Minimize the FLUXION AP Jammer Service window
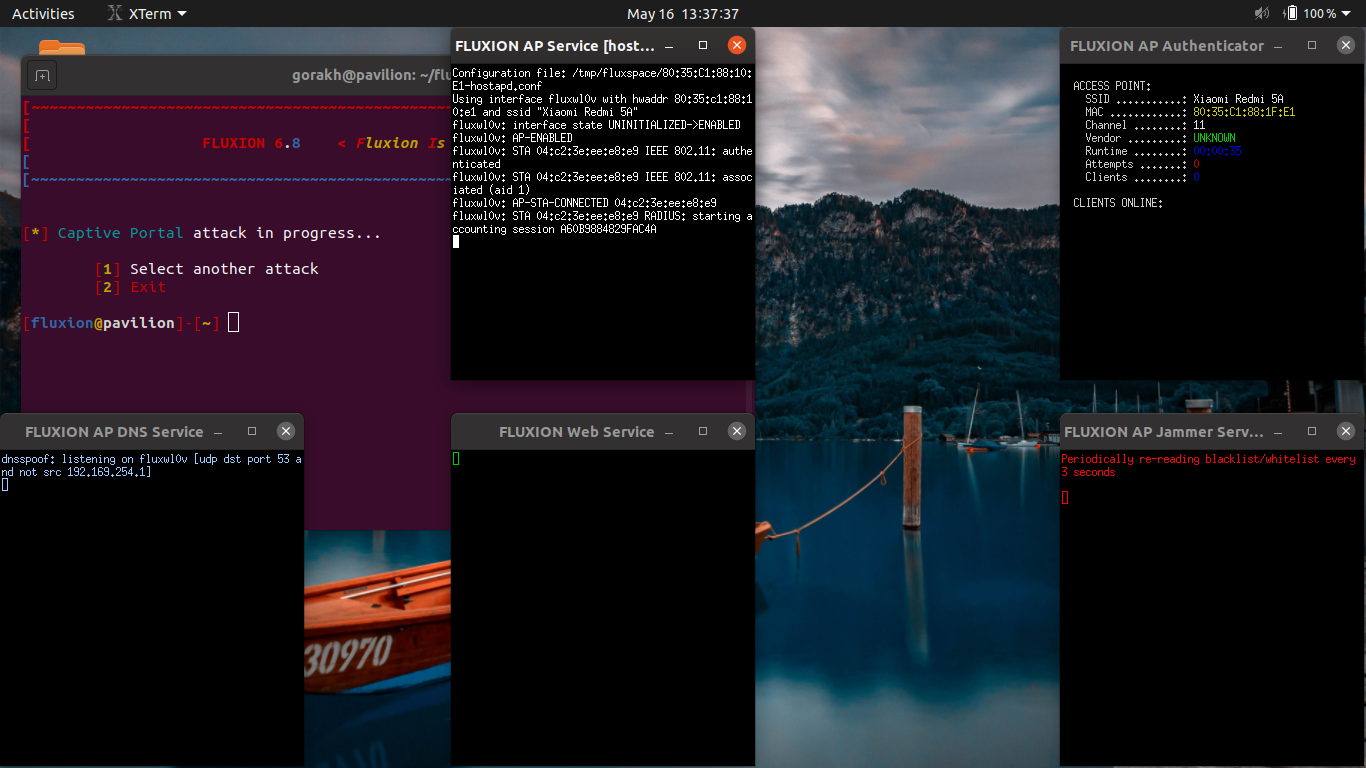This screenshot has width=1366, height=768. click(1278, 431)
